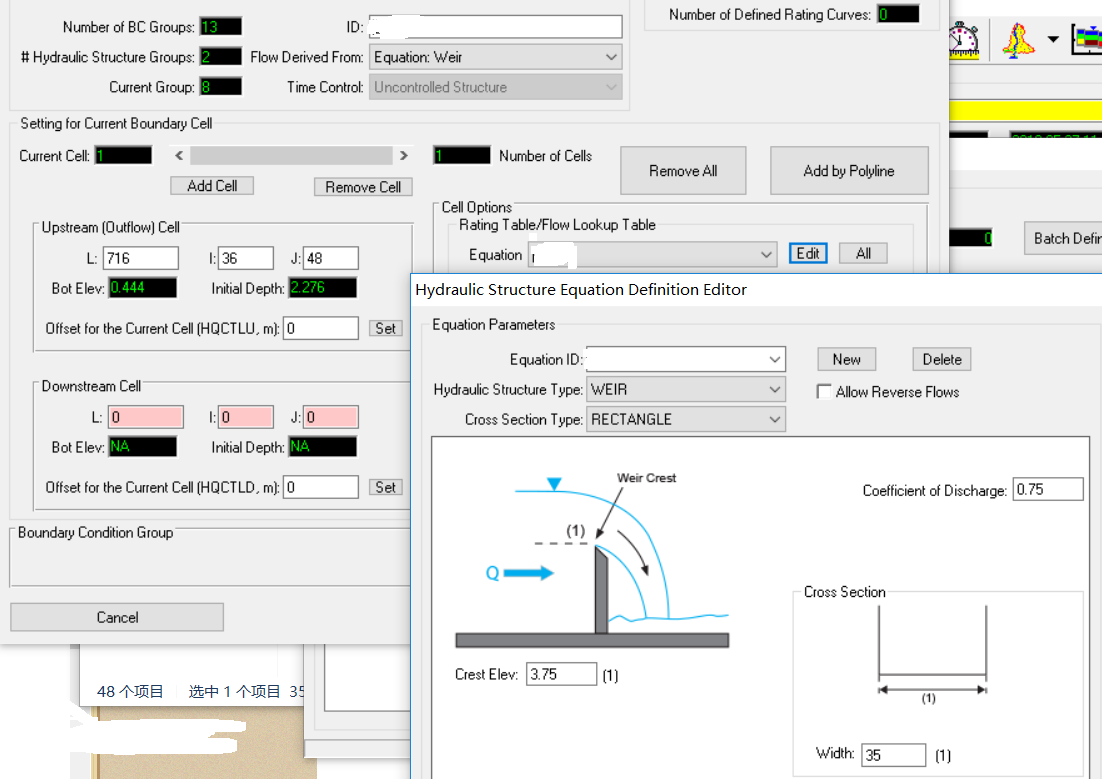Expand the Equation dropdown in Cell Options
The width and height of the screenshot is (1102, 779).
click(x=652, y=255)
